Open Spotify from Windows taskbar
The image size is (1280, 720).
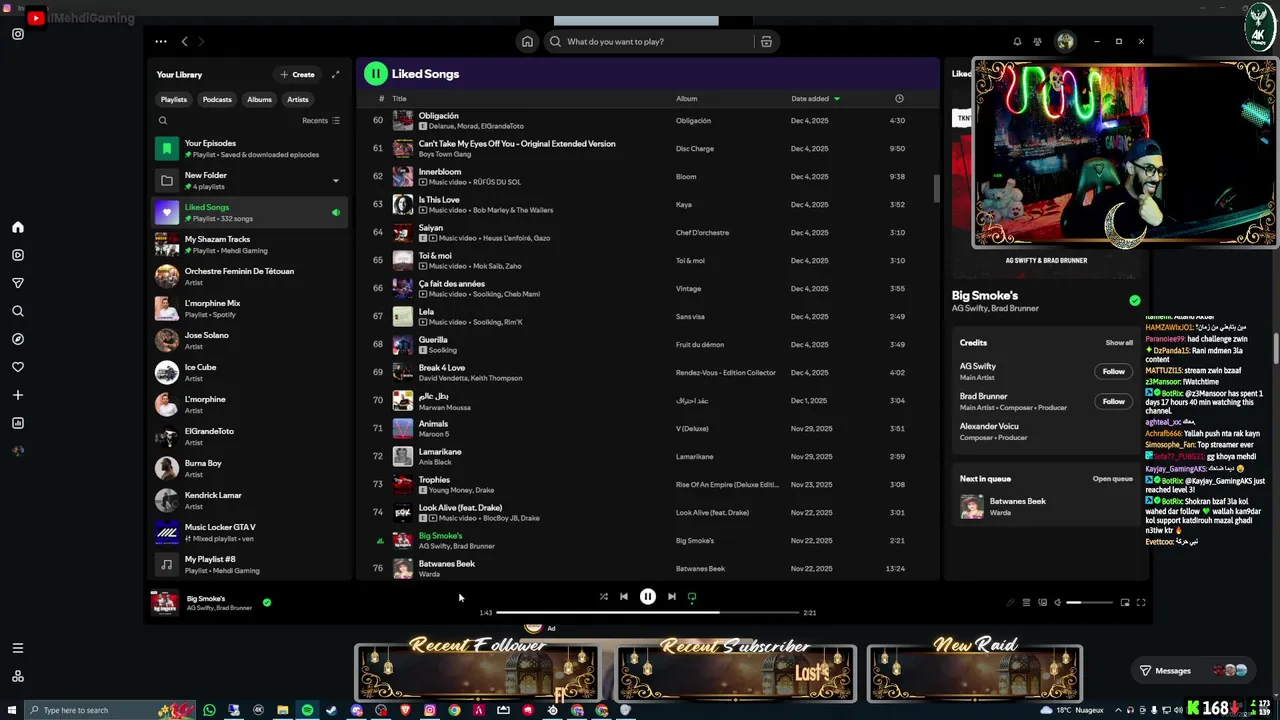click(307, 710)
